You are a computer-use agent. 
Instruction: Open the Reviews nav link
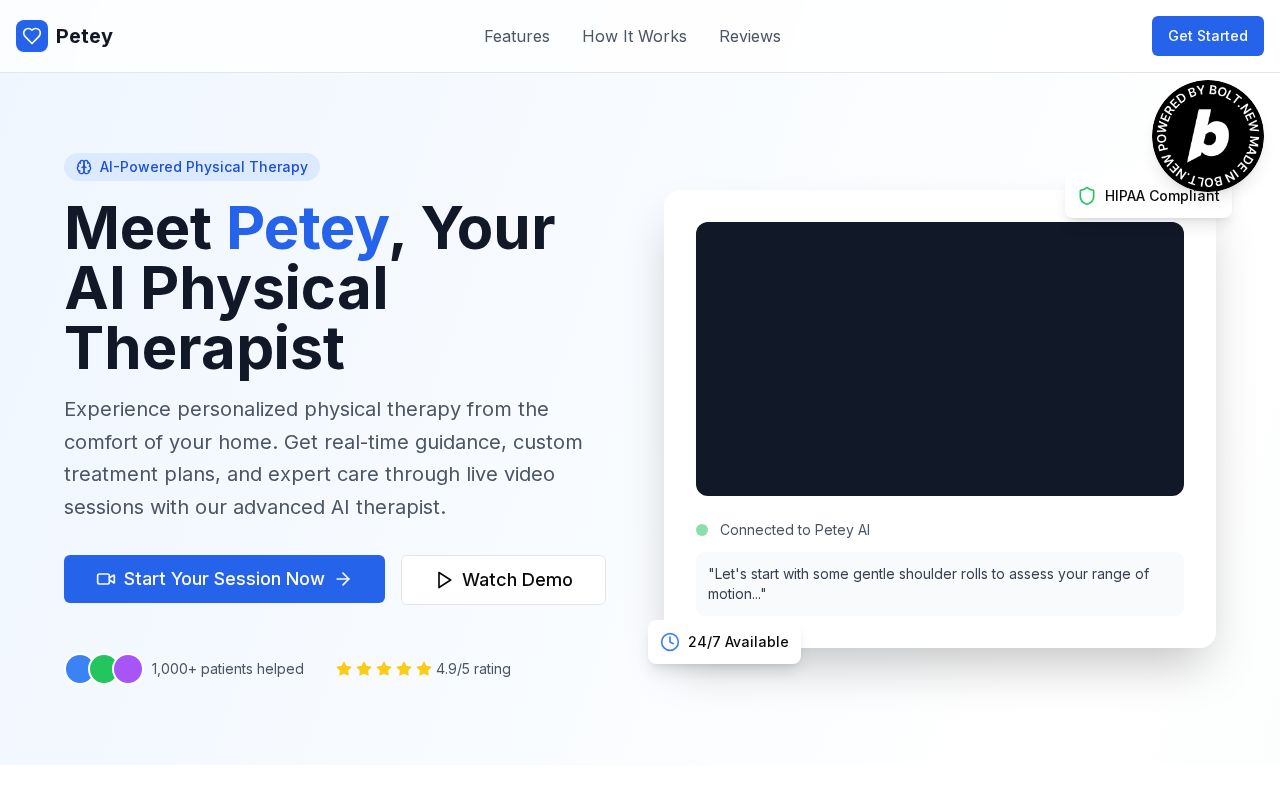pos(750,36)
